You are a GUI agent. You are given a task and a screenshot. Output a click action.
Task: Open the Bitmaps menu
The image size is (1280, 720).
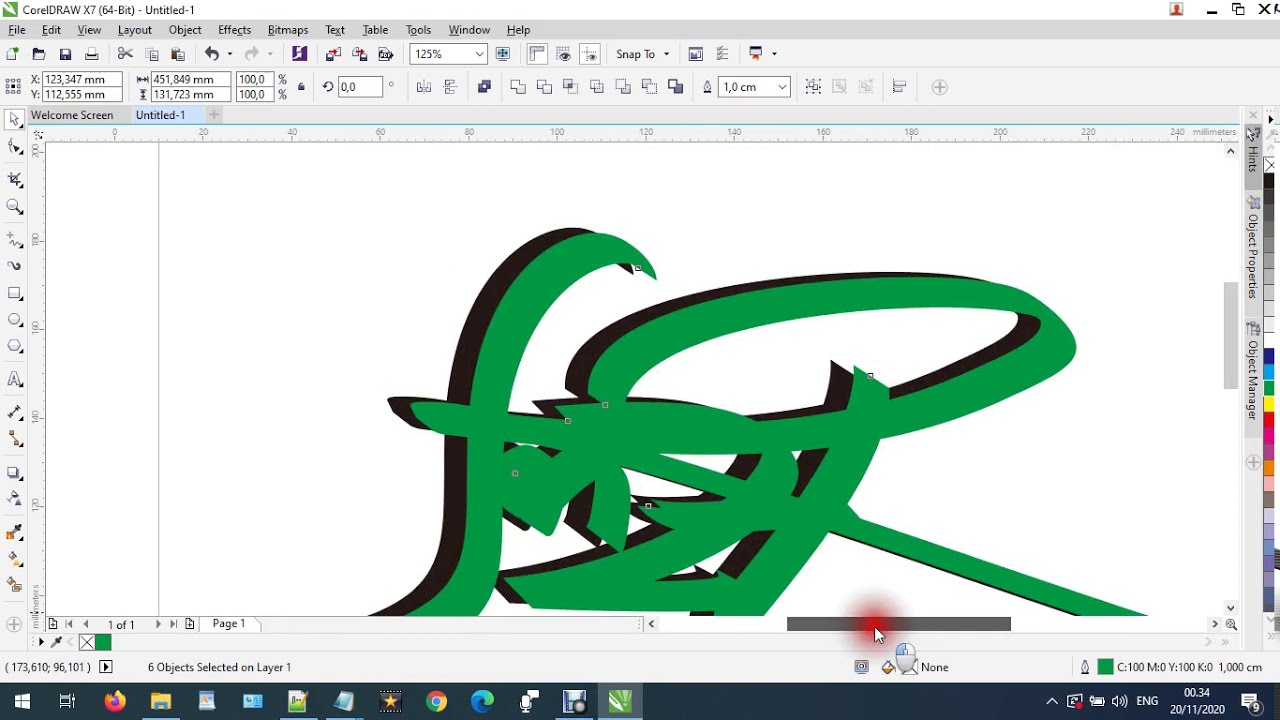click(x=288, y=30)
